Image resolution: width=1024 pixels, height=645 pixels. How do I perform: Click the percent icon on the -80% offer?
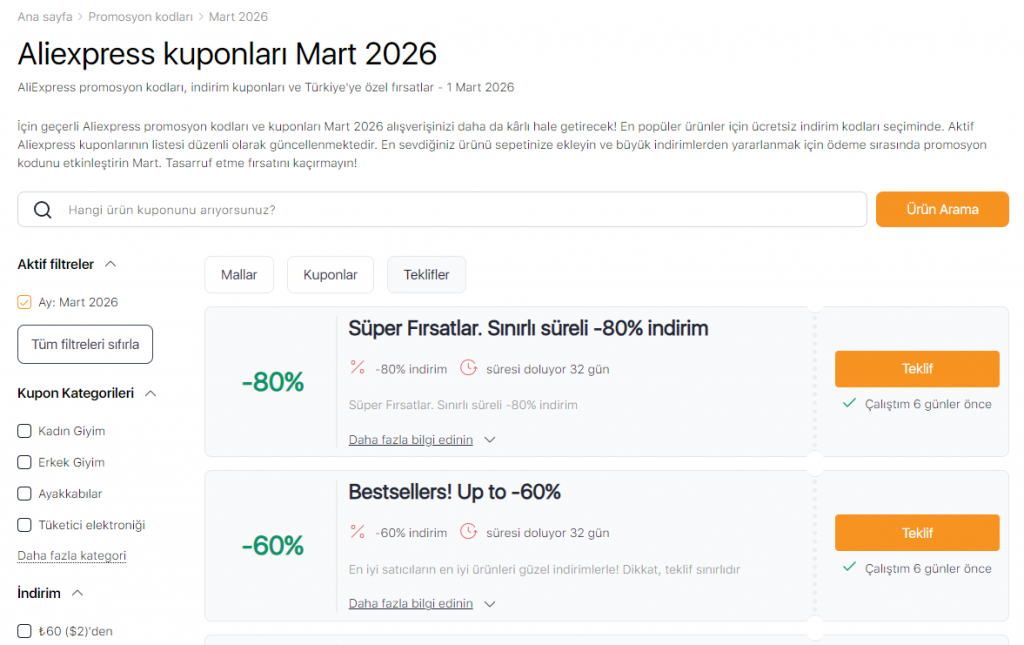pos(357,367)
